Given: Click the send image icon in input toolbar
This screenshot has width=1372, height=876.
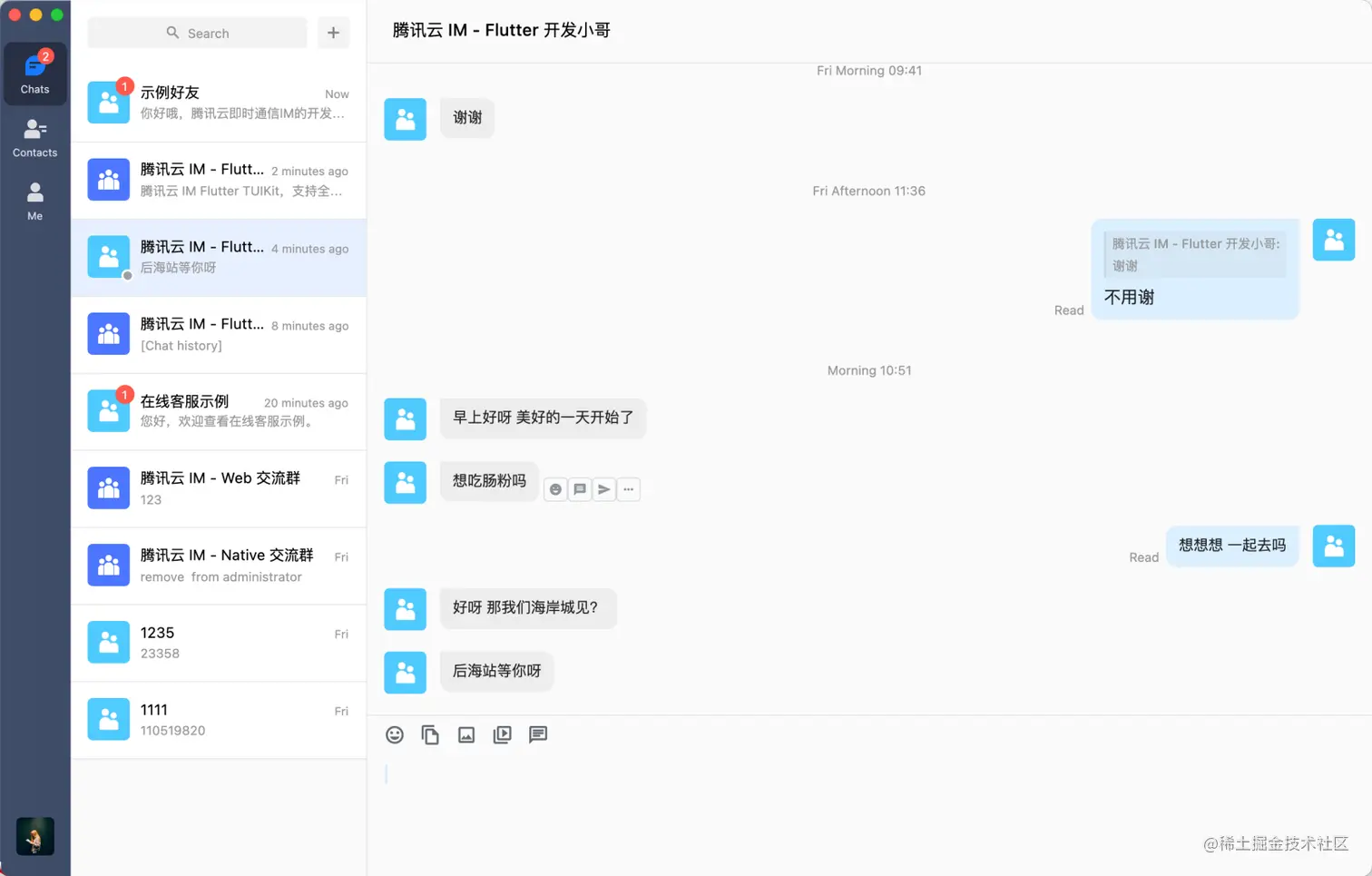Looking at the screenshot, I should (466, 734).
